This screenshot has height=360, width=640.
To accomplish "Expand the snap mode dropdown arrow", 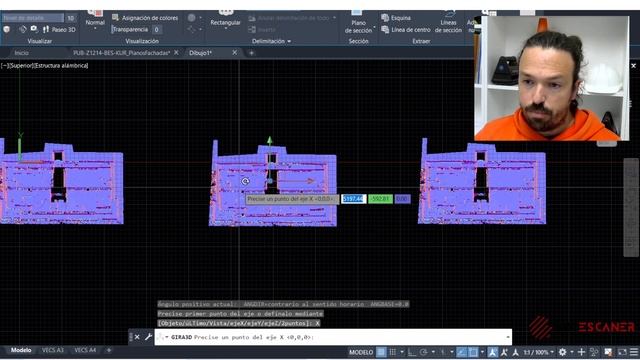I will (x=402, y=352).
